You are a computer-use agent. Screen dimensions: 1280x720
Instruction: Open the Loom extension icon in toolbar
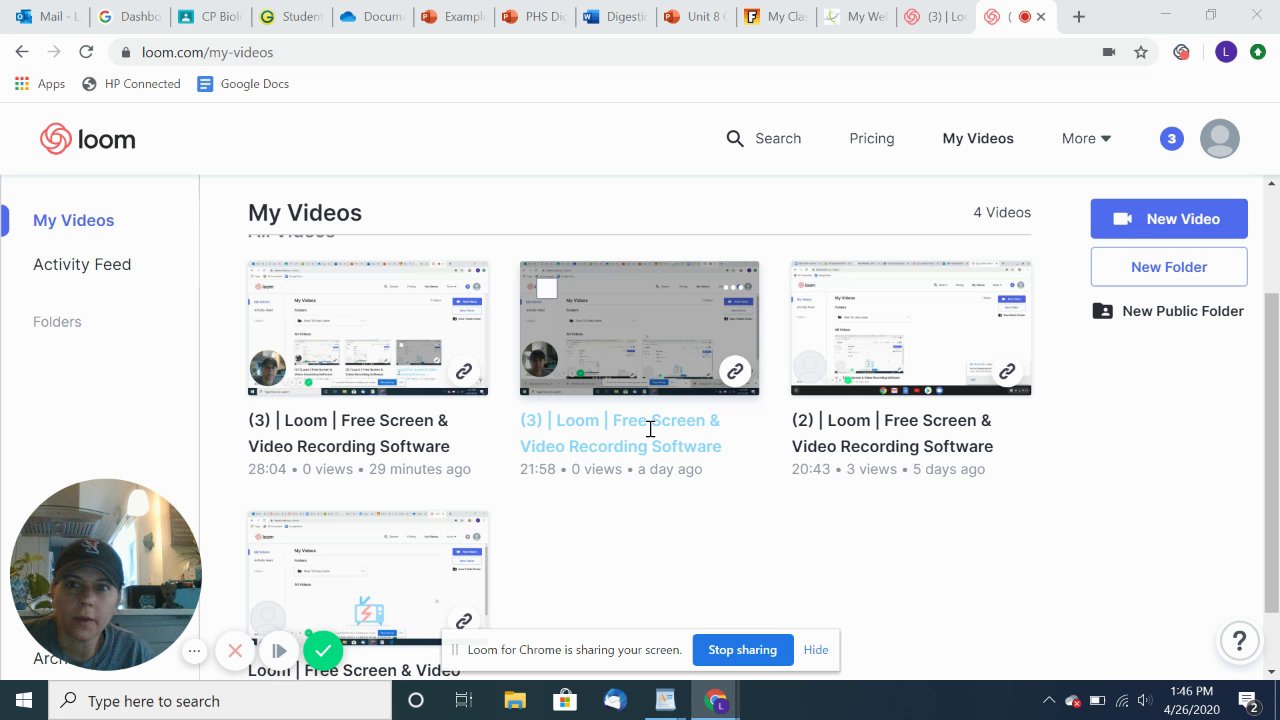pyautogui.click(x=1182, y=52)
